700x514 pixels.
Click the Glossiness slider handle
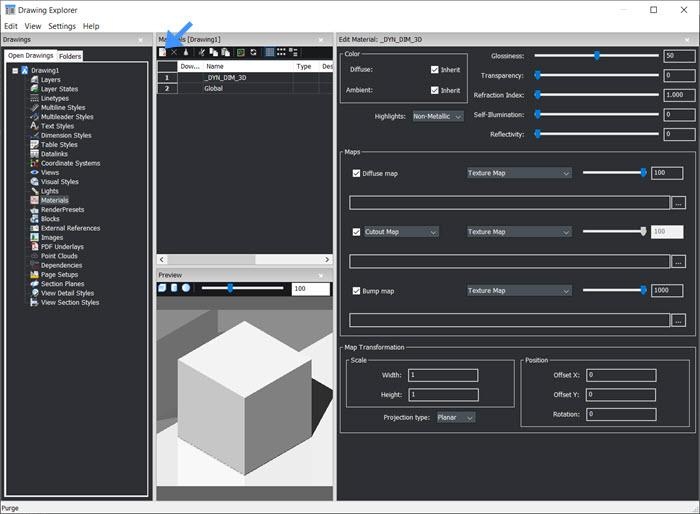597,56
